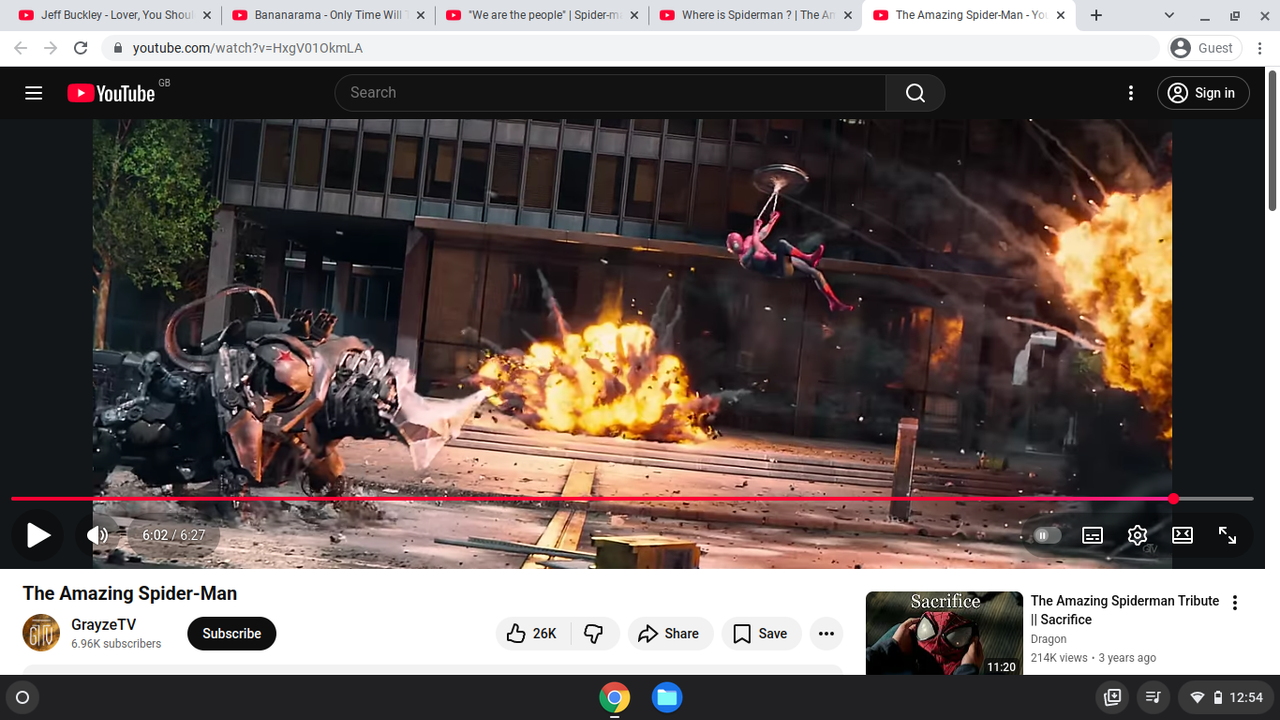Image resolution: width=1280 pixels, height=720 pixels.
Task: Open the Chrome three-dot menu
Action: click(x=1259, y=48)
